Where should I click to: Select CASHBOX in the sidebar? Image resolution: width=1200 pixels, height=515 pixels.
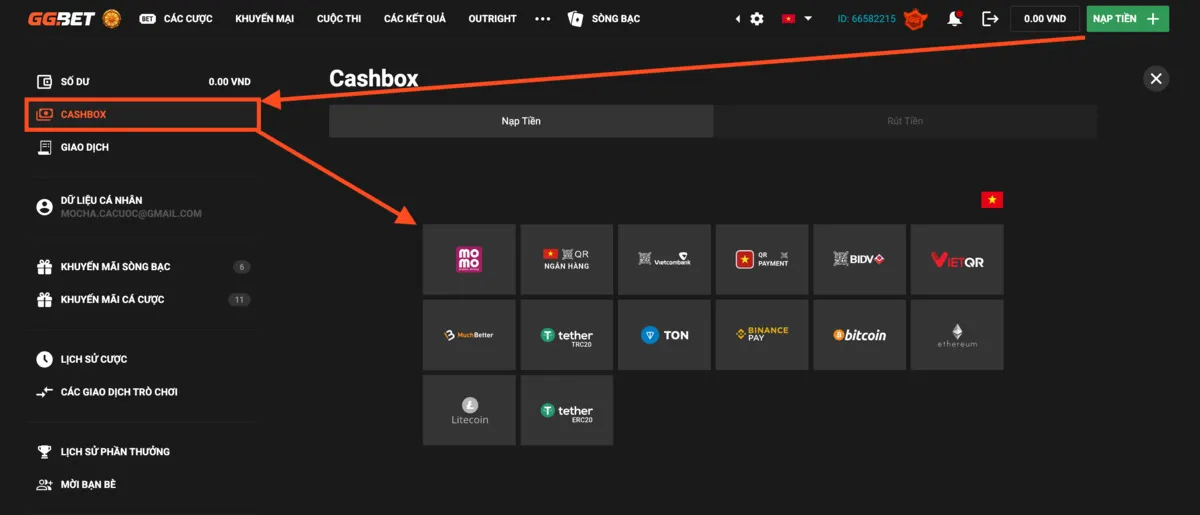(x=143, y=114)
